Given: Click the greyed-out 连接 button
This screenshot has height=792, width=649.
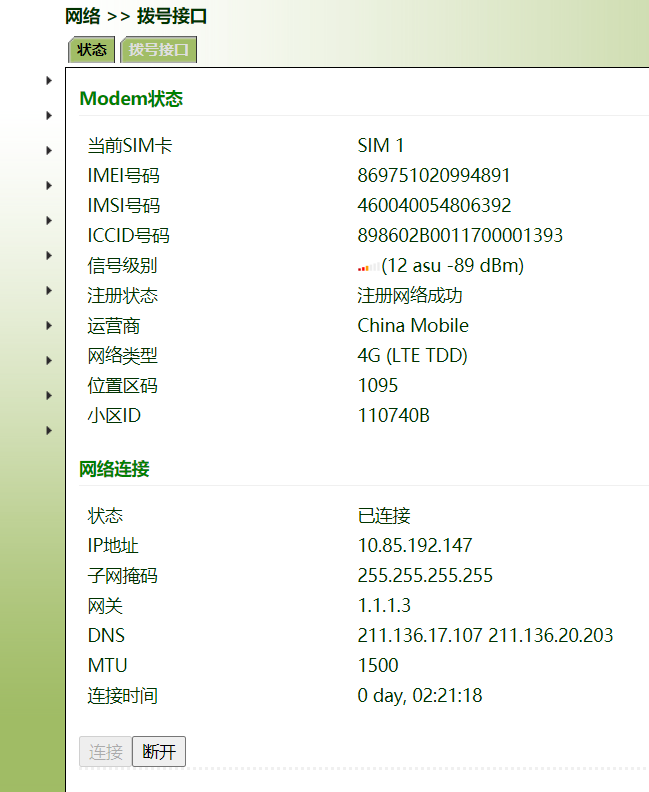Looking at the screenshot, I should click(x=105, y=752).
